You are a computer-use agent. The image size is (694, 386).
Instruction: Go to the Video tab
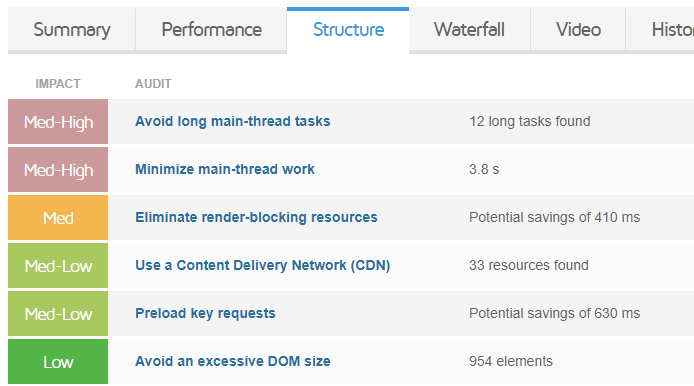pos(578,30)
